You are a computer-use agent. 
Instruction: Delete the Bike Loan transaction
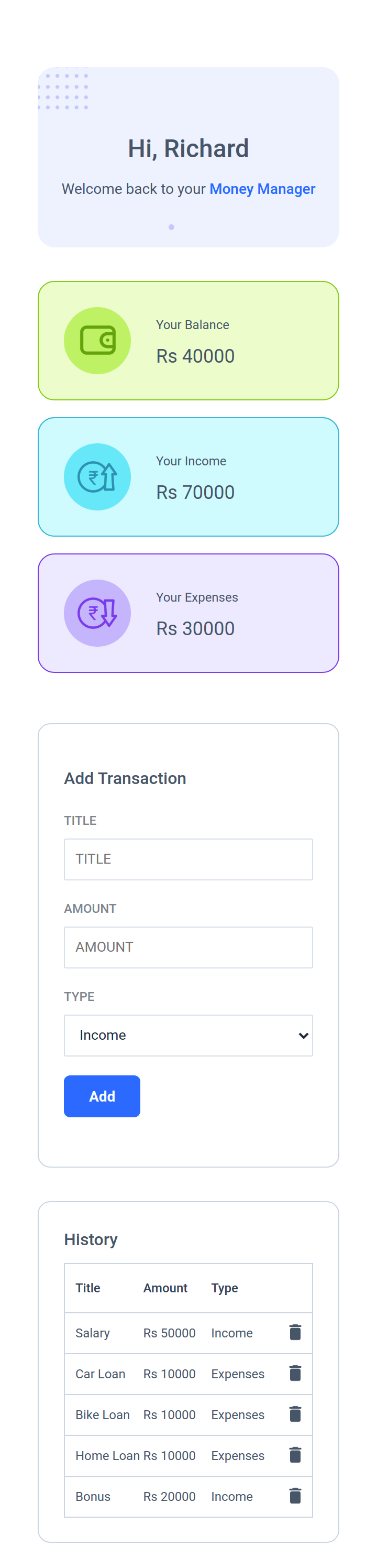coord(295,1414)
